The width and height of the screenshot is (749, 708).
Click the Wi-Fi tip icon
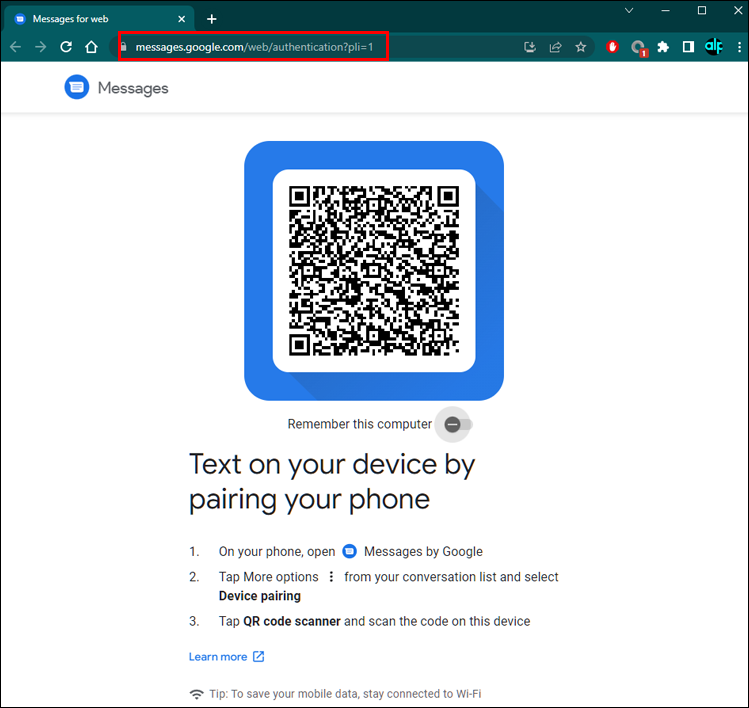click(196, 694)
